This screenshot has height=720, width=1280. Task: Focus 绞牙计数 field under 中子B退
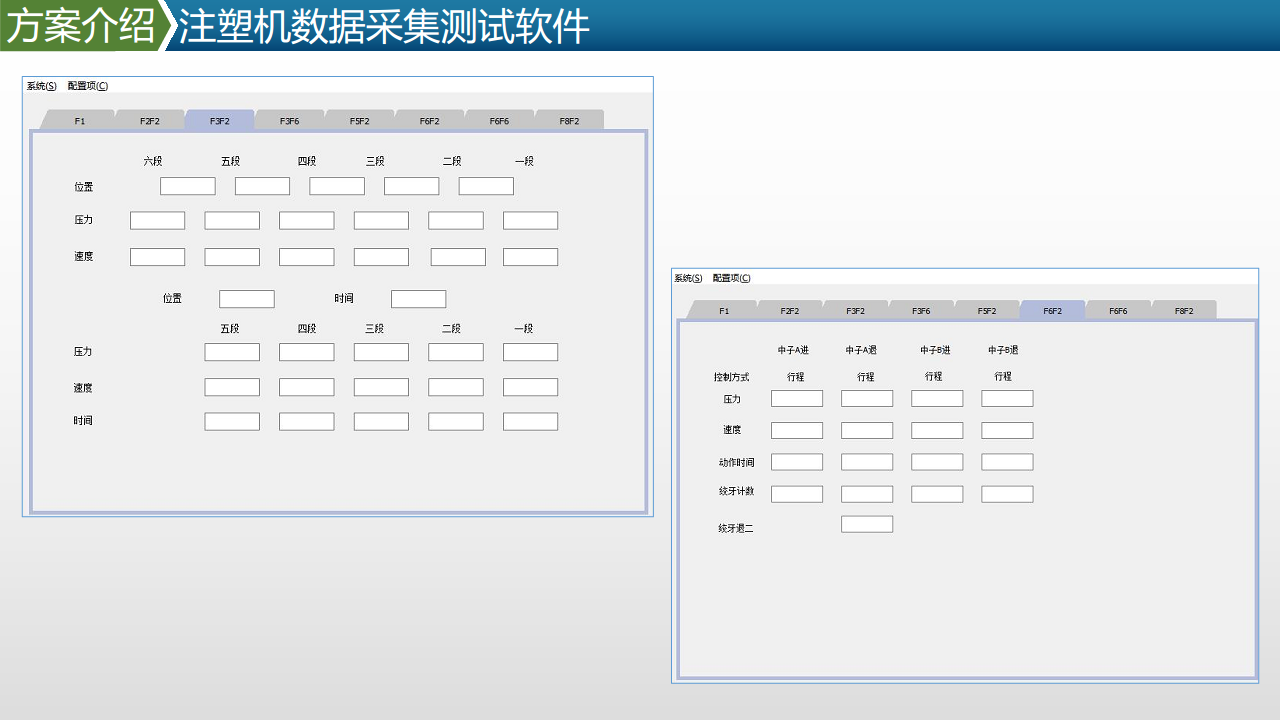(1007, 494)
